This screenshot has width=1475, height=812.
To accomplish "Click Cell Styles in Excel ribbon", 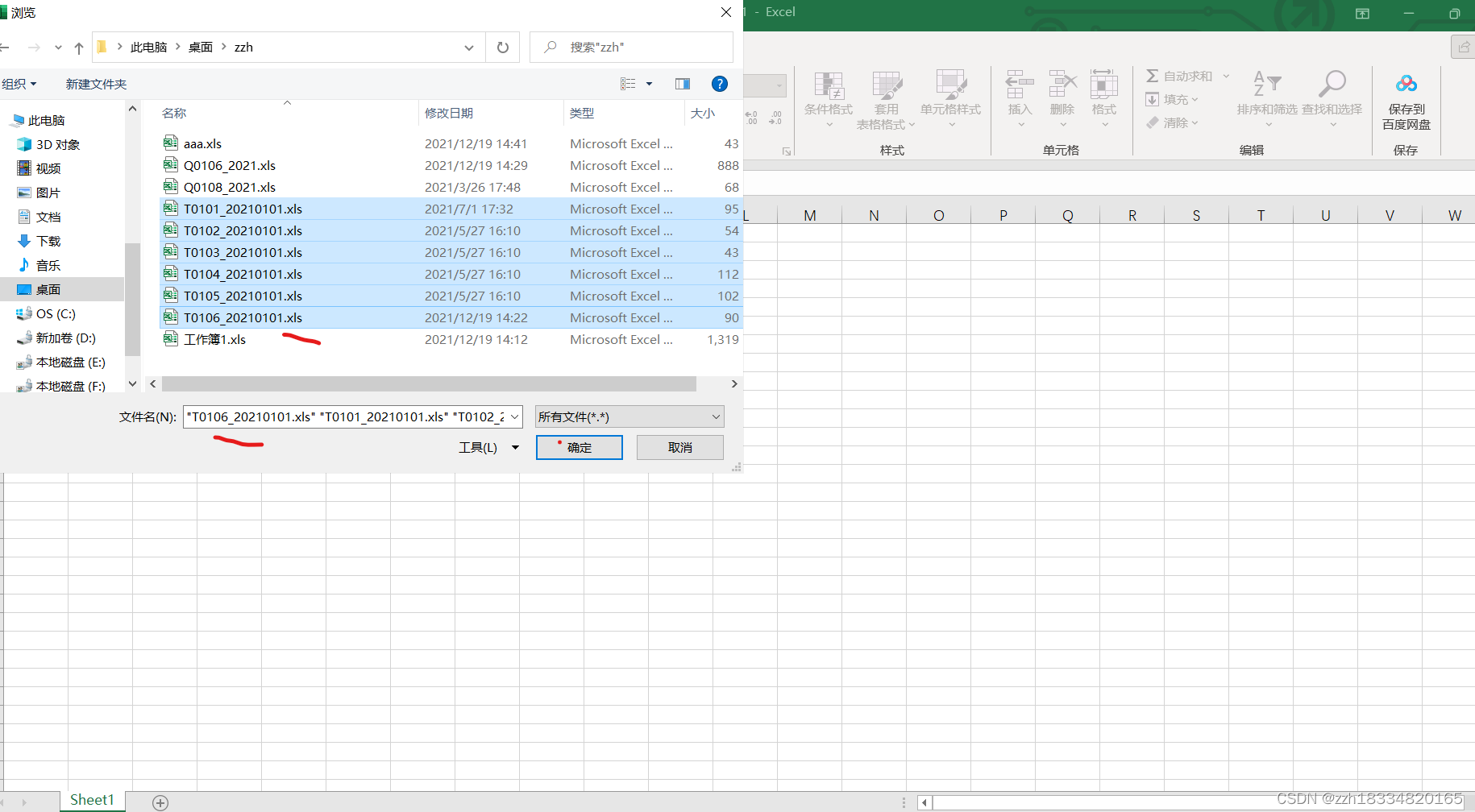I will tap(951, 100).
